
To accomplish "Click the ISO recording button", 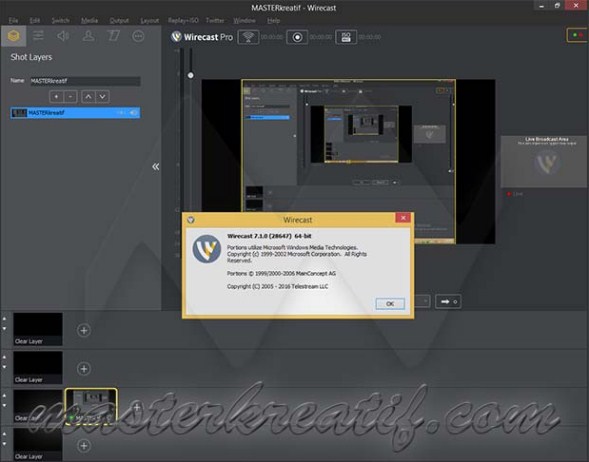I will click(346, 37).
